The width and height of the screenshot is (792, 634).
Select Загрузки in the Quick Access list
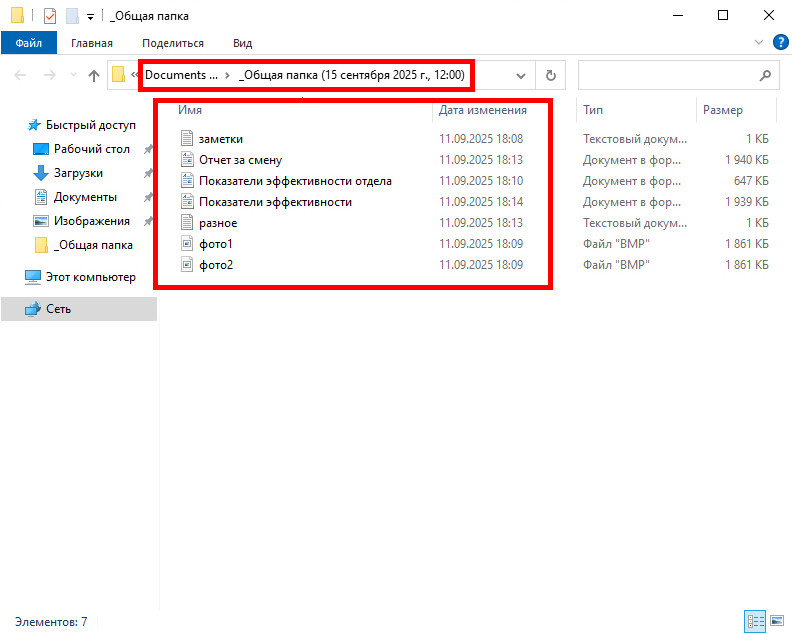click(78, 173)
